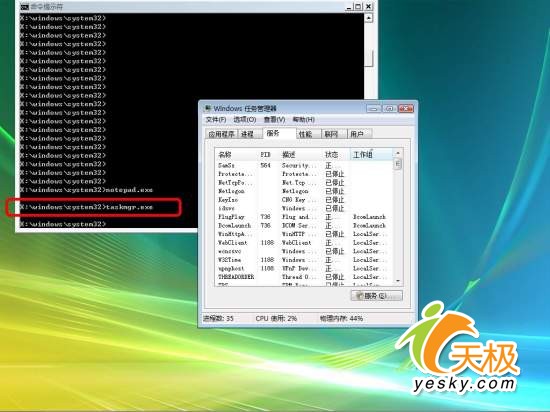Click the CPU 使用: 2% status entry

(x=276, y=318)
